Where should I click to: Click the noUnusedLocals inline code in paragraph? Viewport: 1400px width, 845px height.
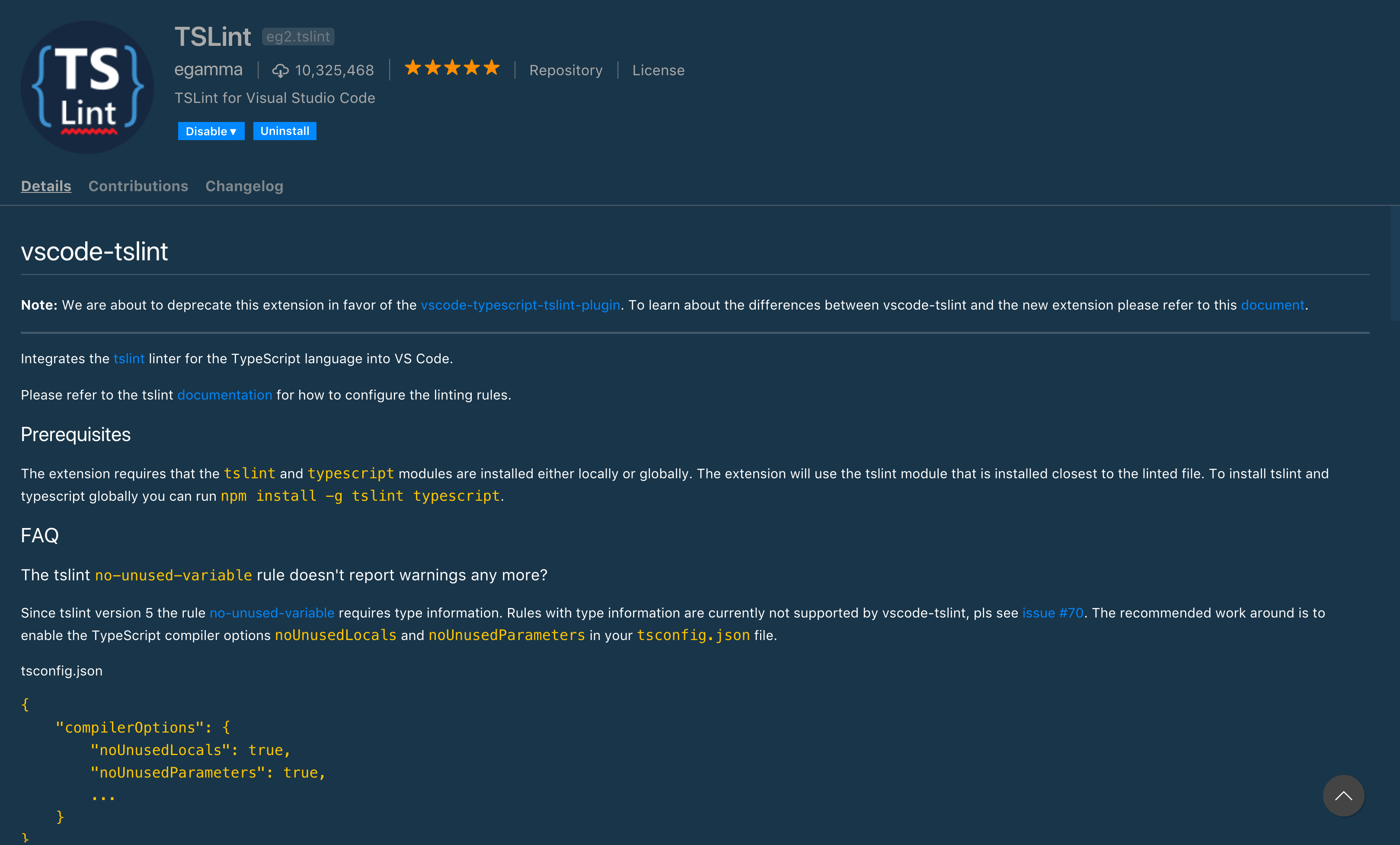tap(336, 635)
